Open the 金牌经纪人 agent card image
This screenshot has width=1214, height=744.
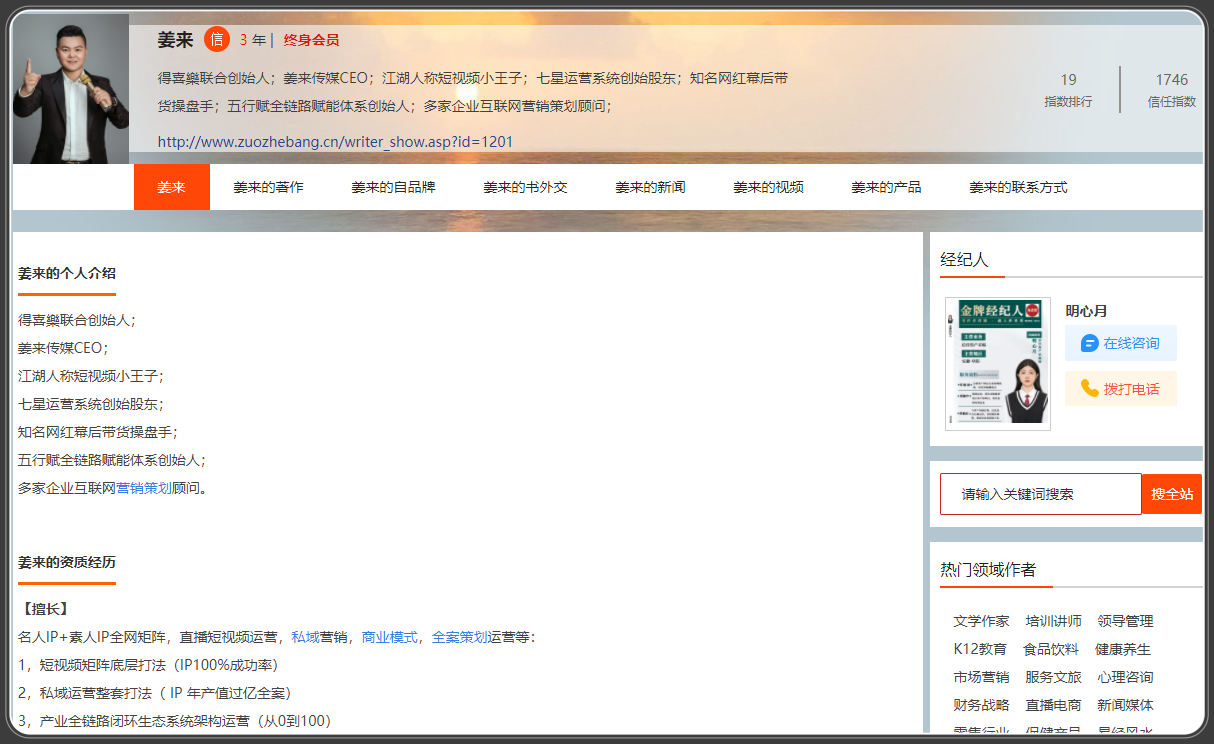(x=997, y=364)
